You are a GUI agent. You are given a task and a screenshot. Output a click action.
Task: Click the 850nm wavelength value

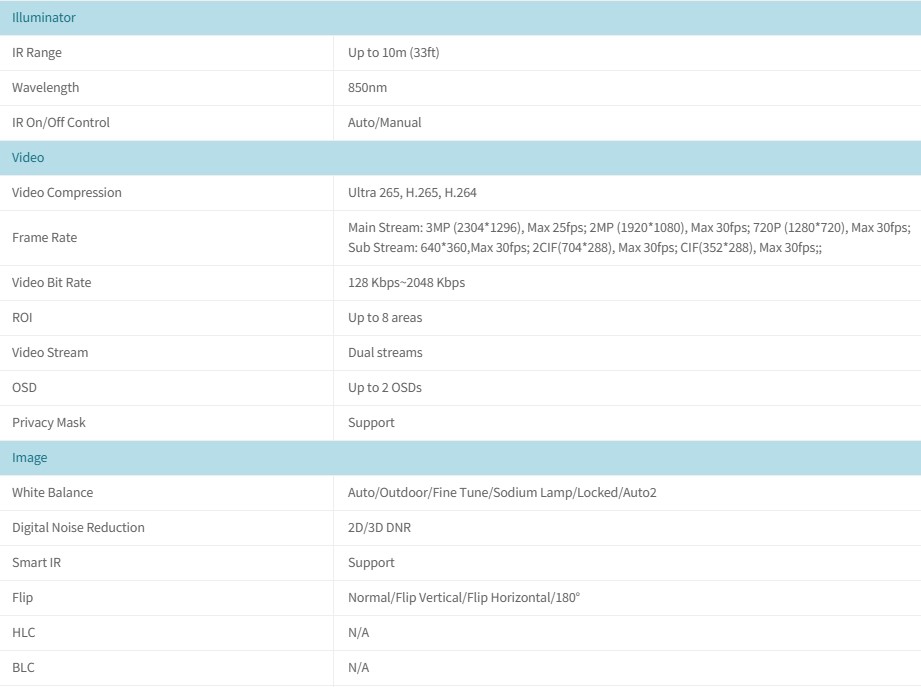[x=367, y=88]
